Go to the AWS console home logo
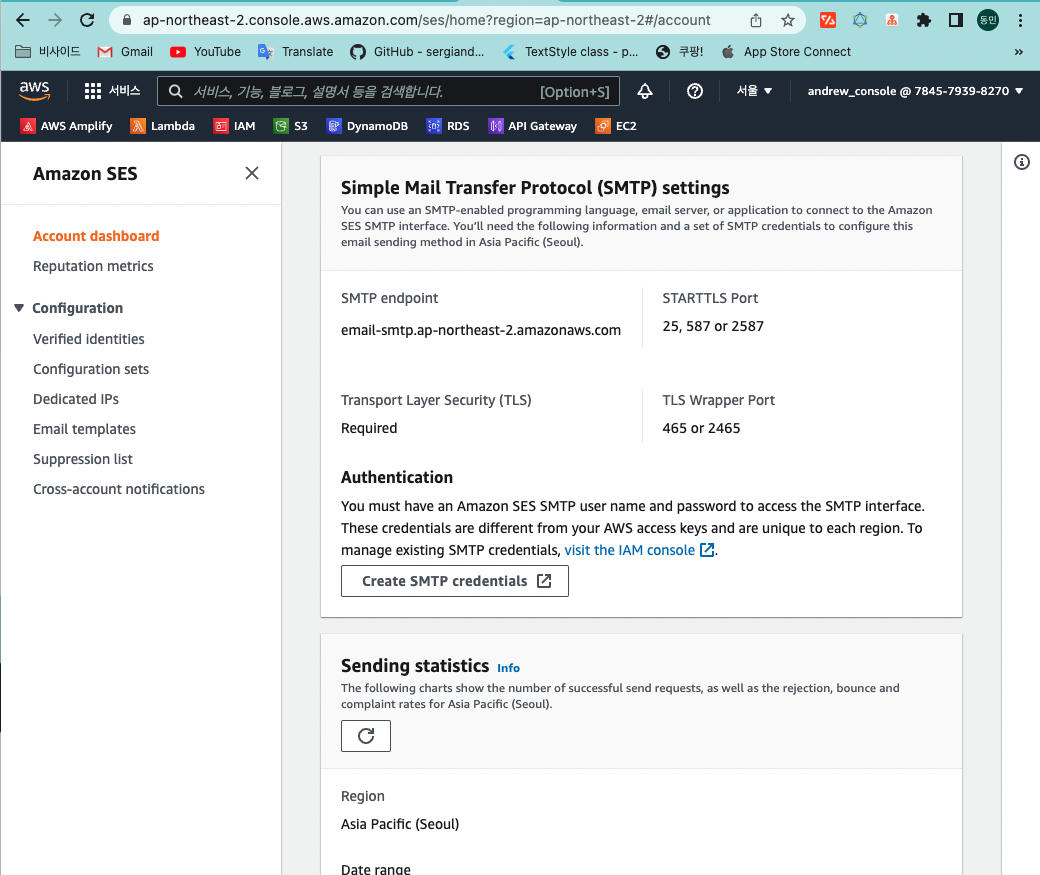The height and width of the screenshot is (875, 1040). [34, 91]
